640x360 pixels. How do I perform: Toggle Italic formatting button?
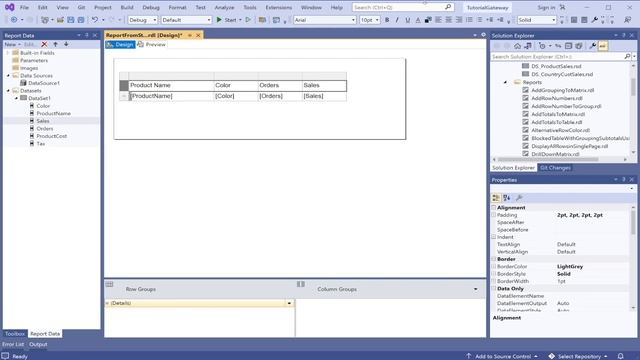(x=397, y=20)
